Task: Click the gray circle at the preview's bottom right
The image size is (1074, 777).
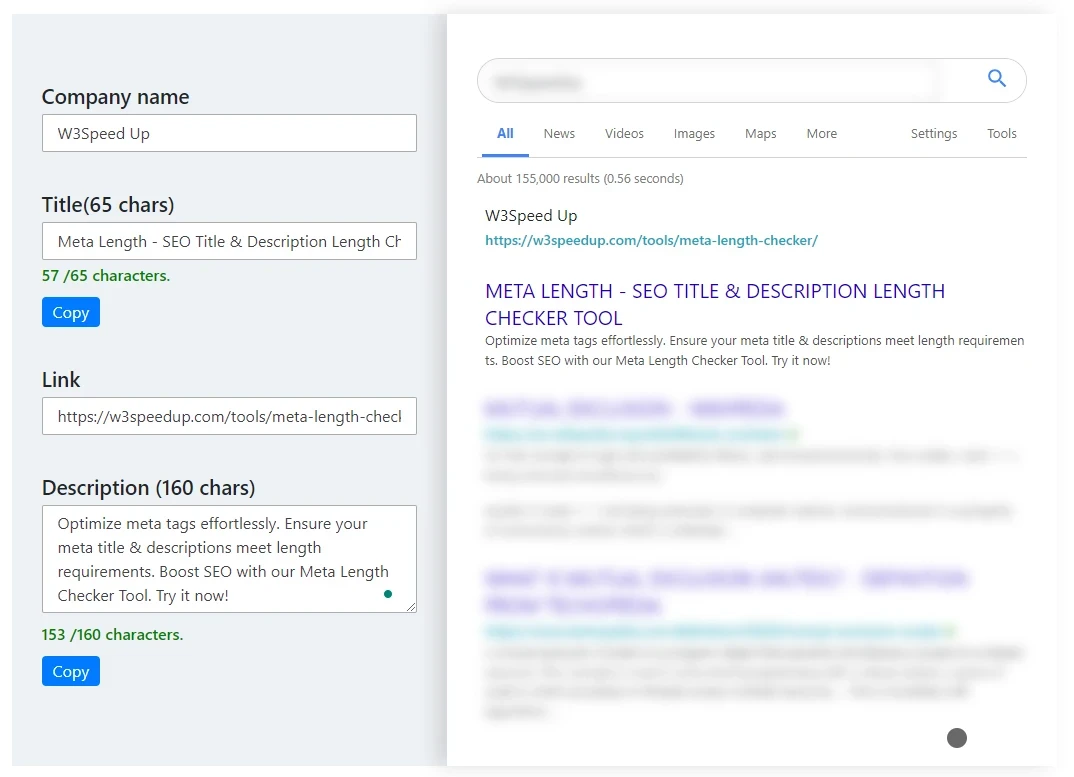Action: coord(957,738)
